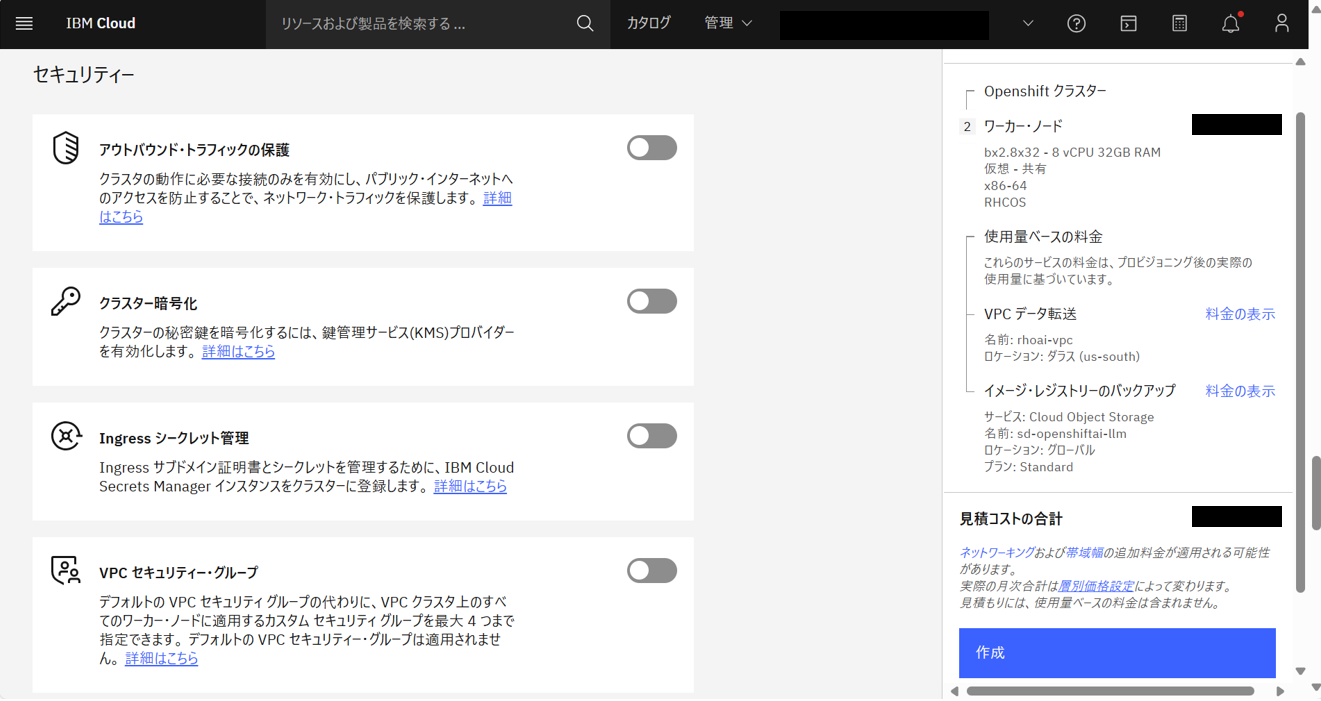Open the help question mark icon
Screen dimensions: 1321x701
pyautogui.click(x=1076, y=24)
